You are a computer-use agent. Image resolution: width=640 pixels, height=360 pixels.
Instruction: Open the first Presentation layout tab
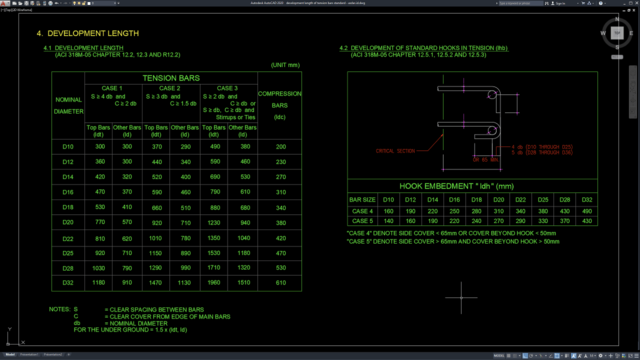click(x=29, y=355)
